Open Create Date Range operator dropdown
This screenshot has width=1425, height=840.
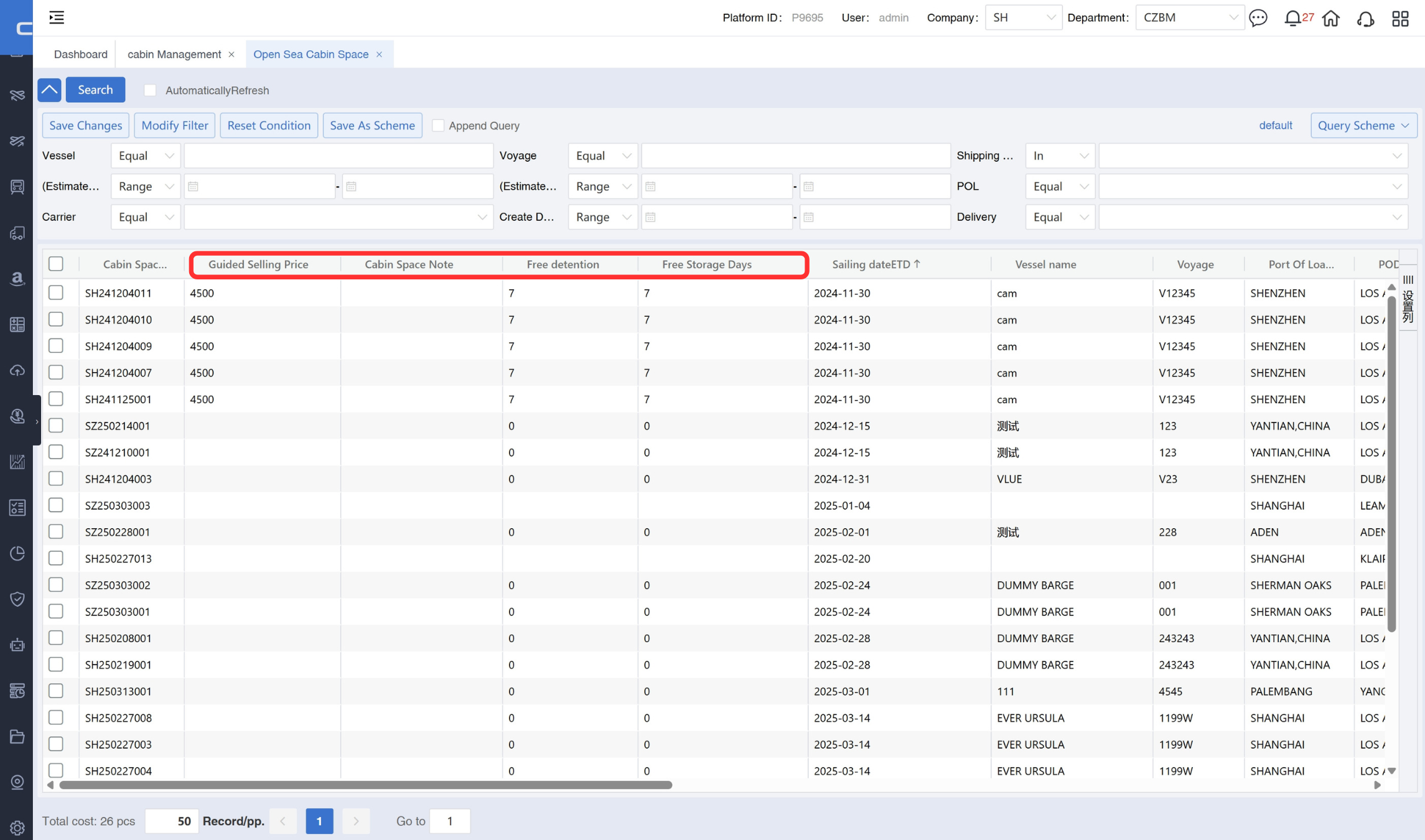(603, 217)
